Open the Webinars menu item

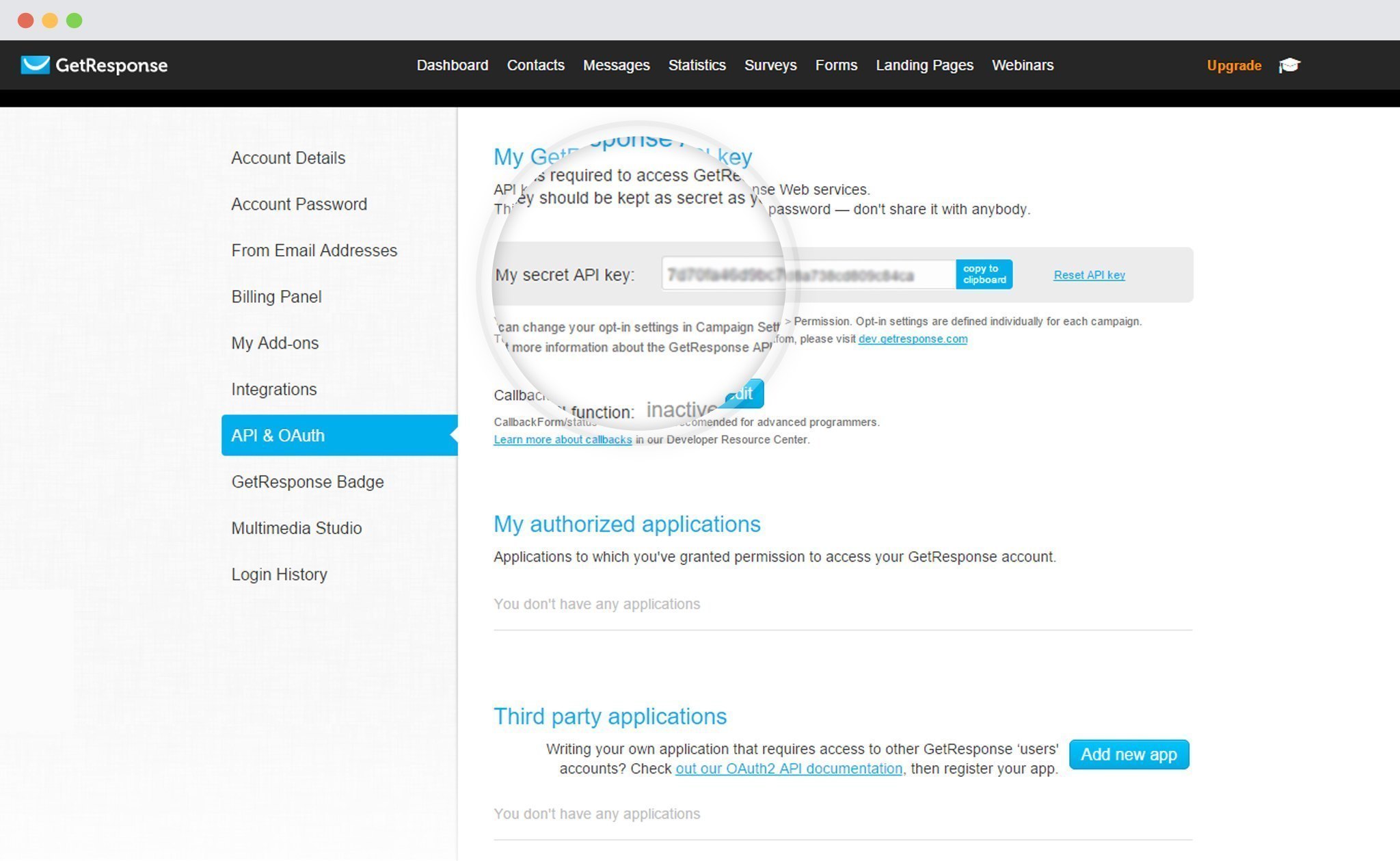coord(1023,65)
